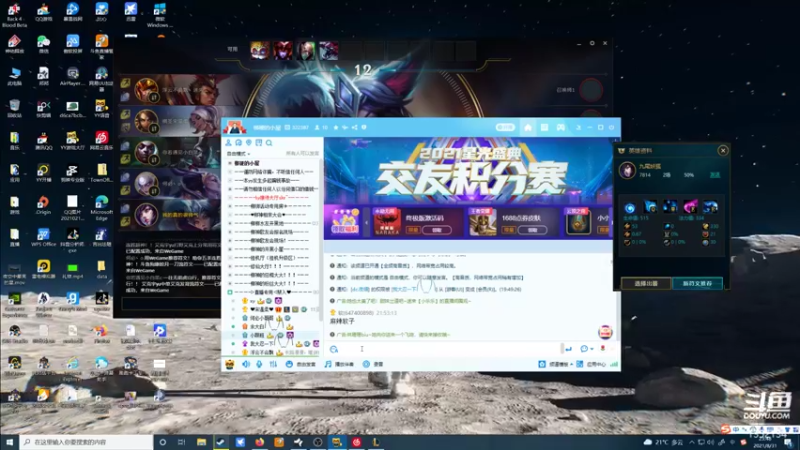Search channels with the magnifier icon
Screen dimensions: 800x450
[269, 143]
